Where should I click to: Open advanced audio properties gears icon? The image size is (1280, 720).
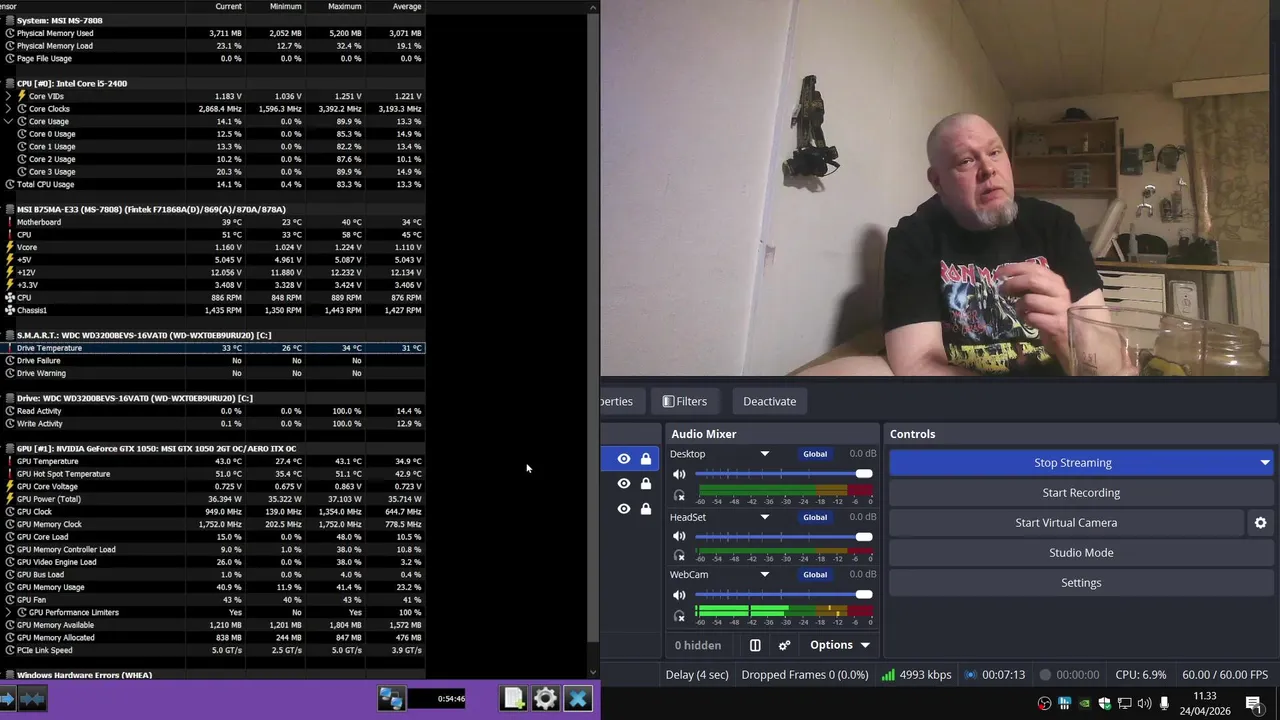pos(785,645)
